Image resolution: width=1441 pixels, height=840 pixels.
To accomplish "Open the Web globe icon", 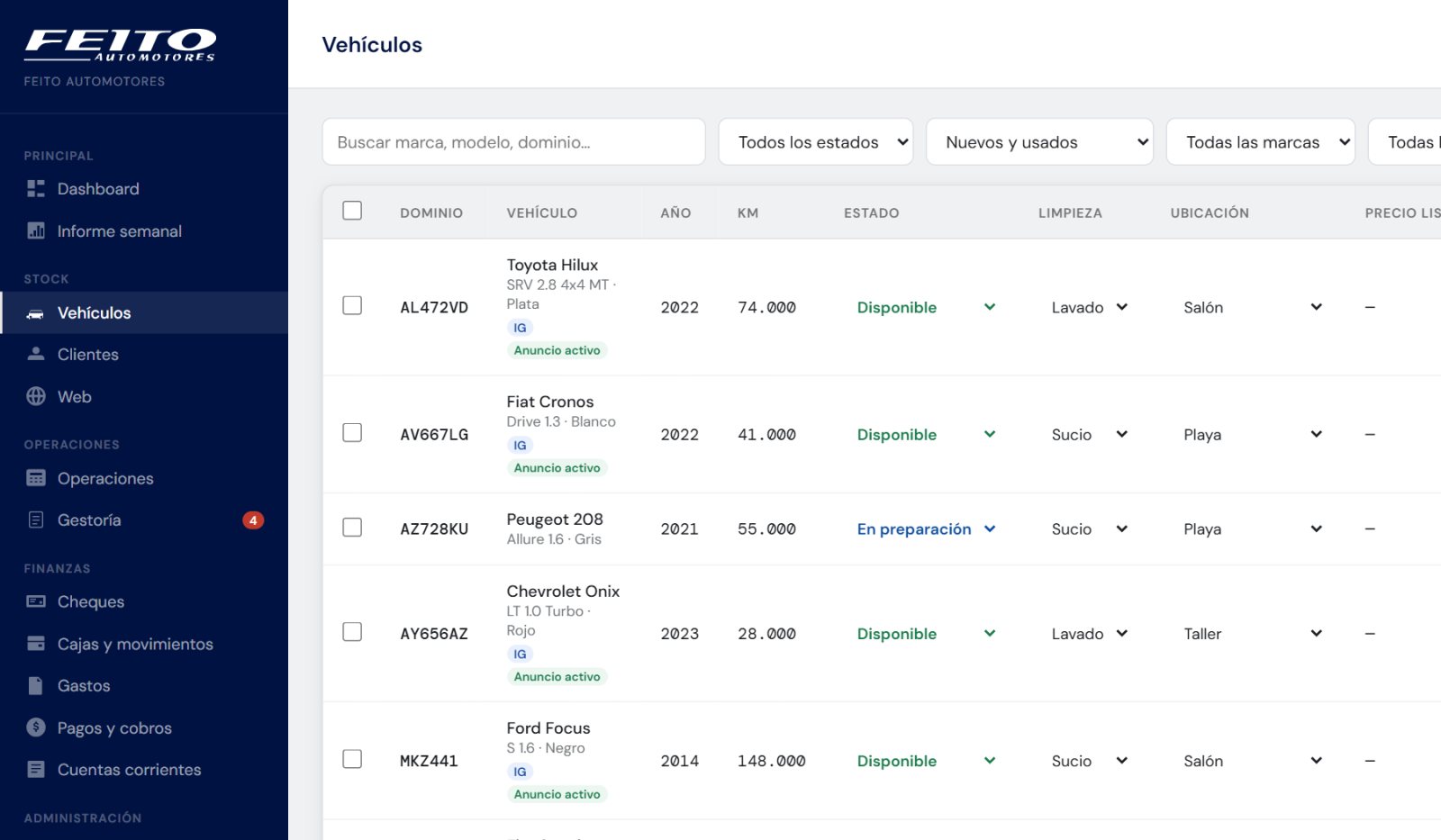I will (36, 396).
